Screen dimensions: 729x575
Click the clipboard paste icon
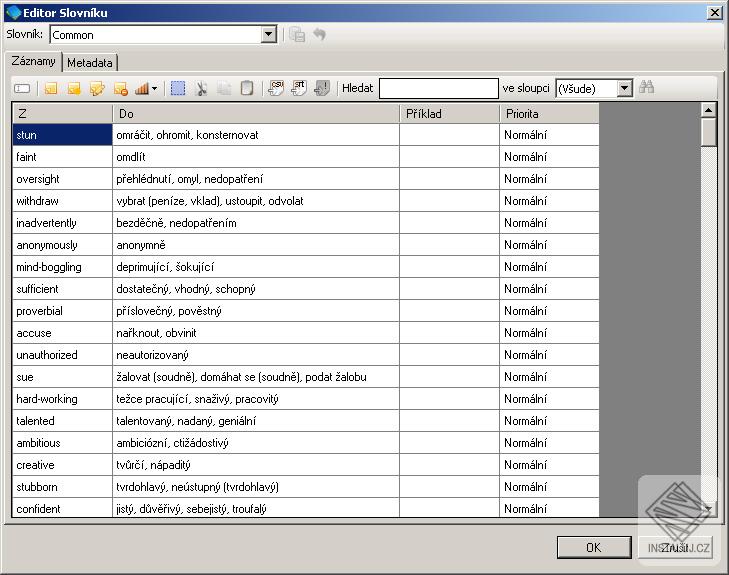[x=247, y=88]
